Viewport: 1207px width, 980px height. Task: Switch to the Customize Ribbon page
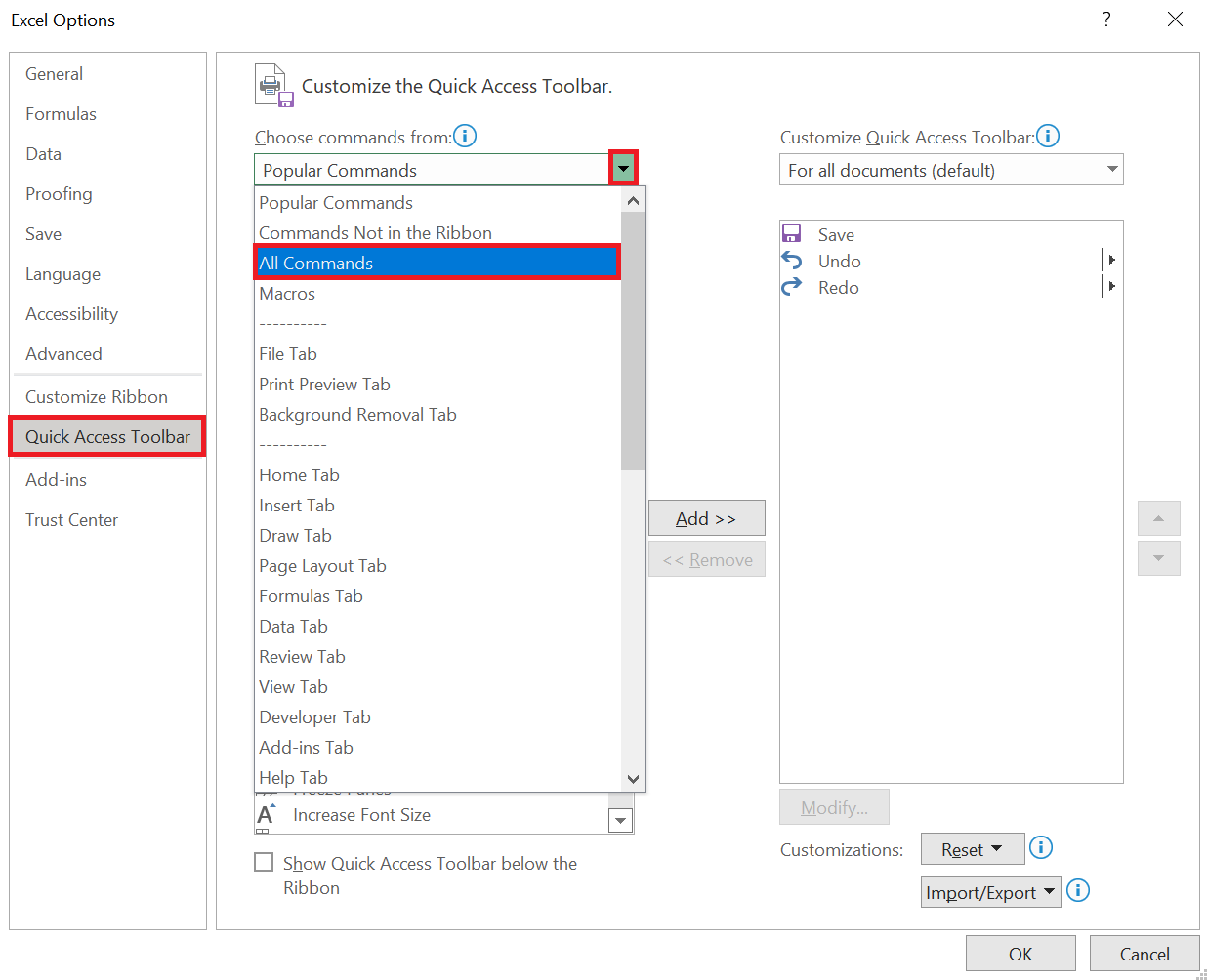click(96, 396)
